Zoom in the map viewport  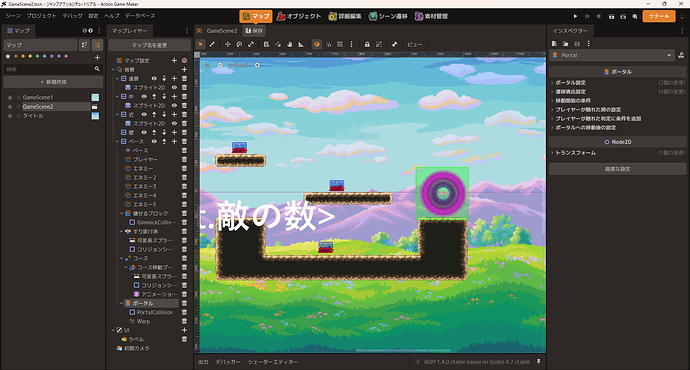[x=257, y=65]
